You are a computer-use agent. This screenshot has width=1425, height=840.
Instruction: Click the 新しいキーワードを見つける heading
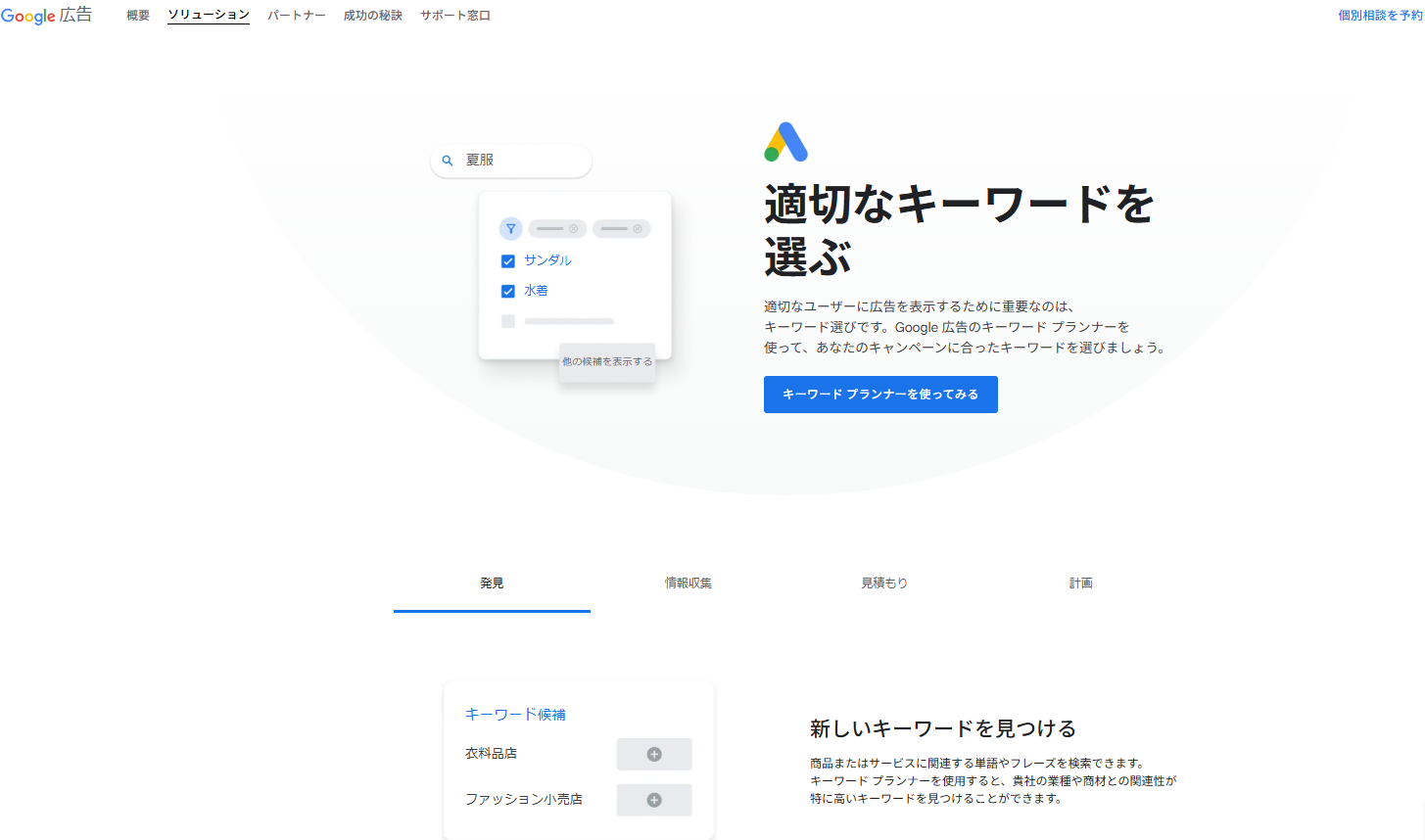point(943,728)
